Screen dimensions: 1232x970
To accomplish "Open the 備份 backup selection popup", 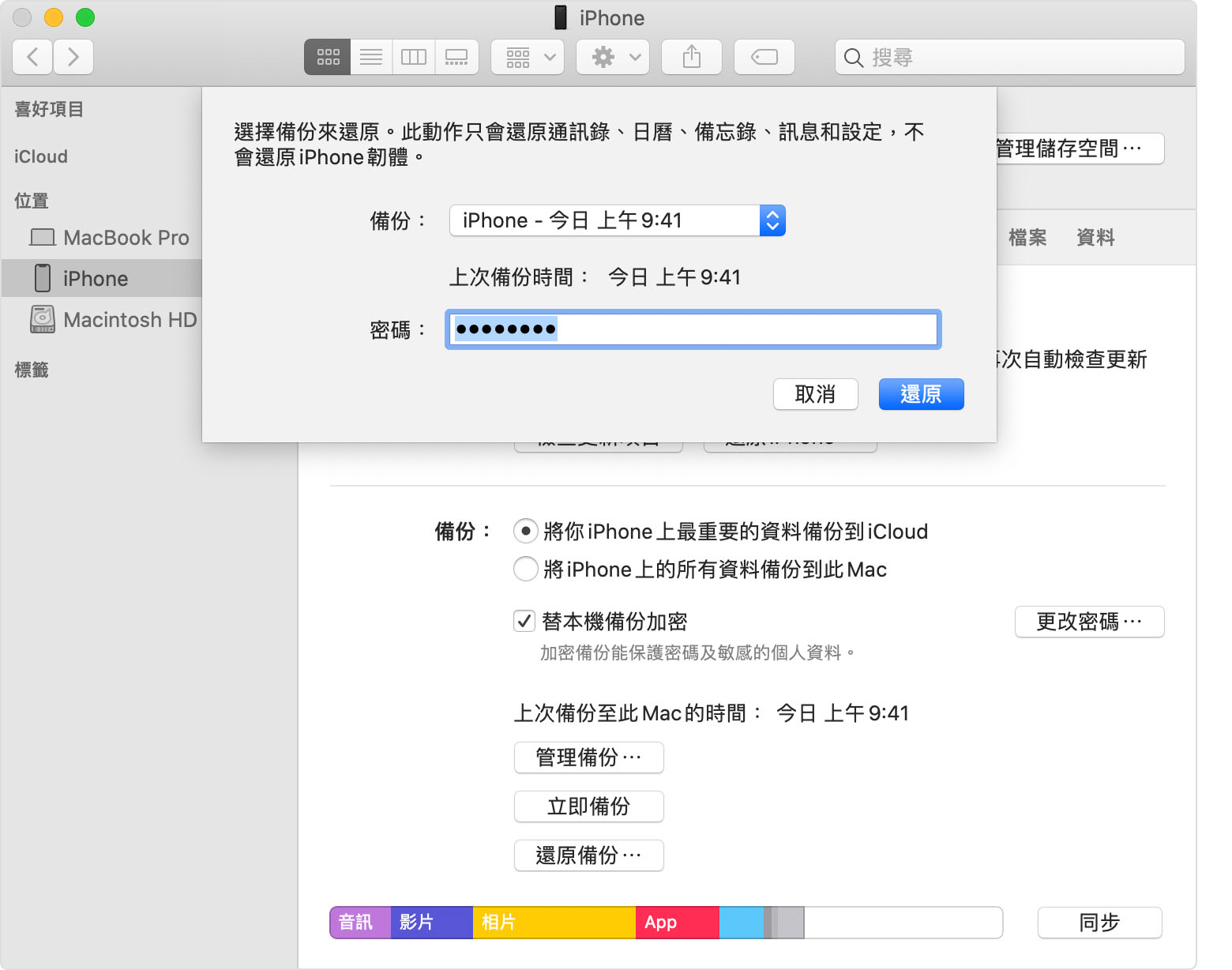I will point(618,220).
